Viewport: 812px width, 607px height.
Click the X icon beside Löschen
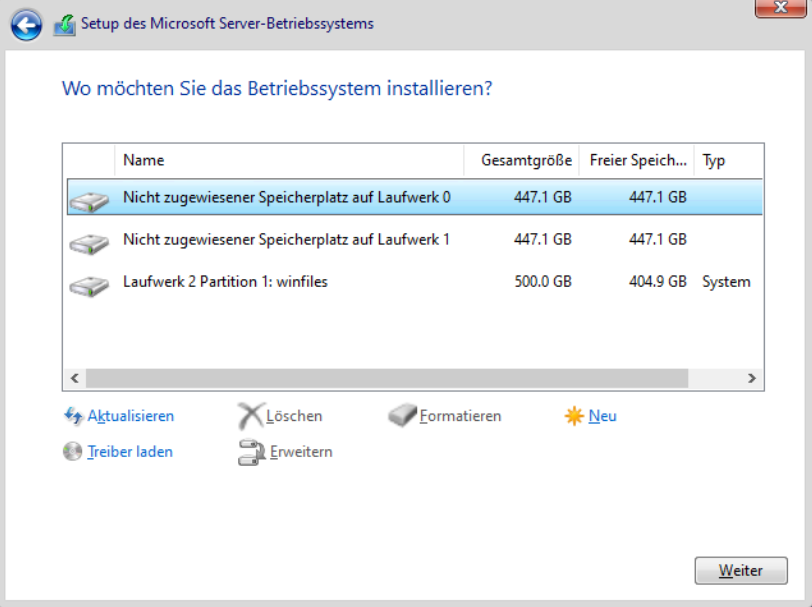point(251,416)
